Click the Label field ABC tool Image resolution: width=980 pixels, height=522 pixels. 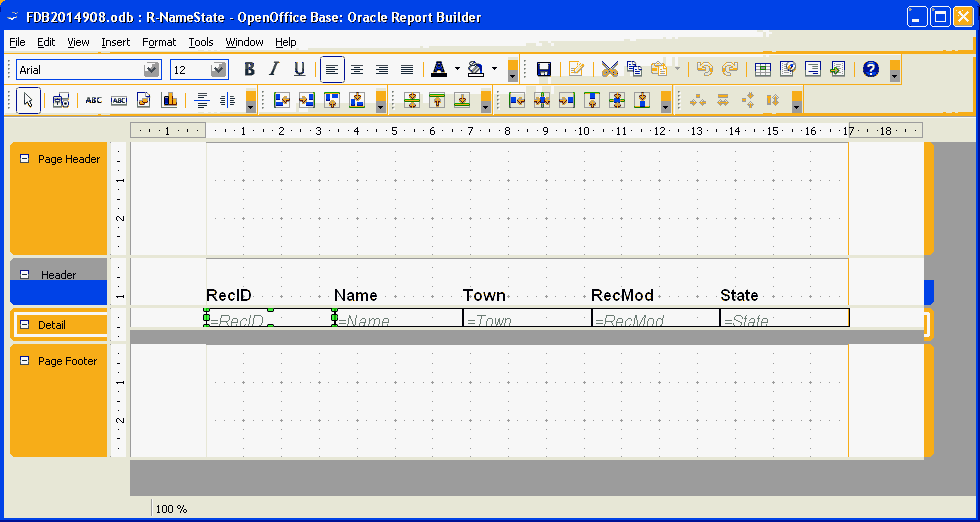(94, 100)
